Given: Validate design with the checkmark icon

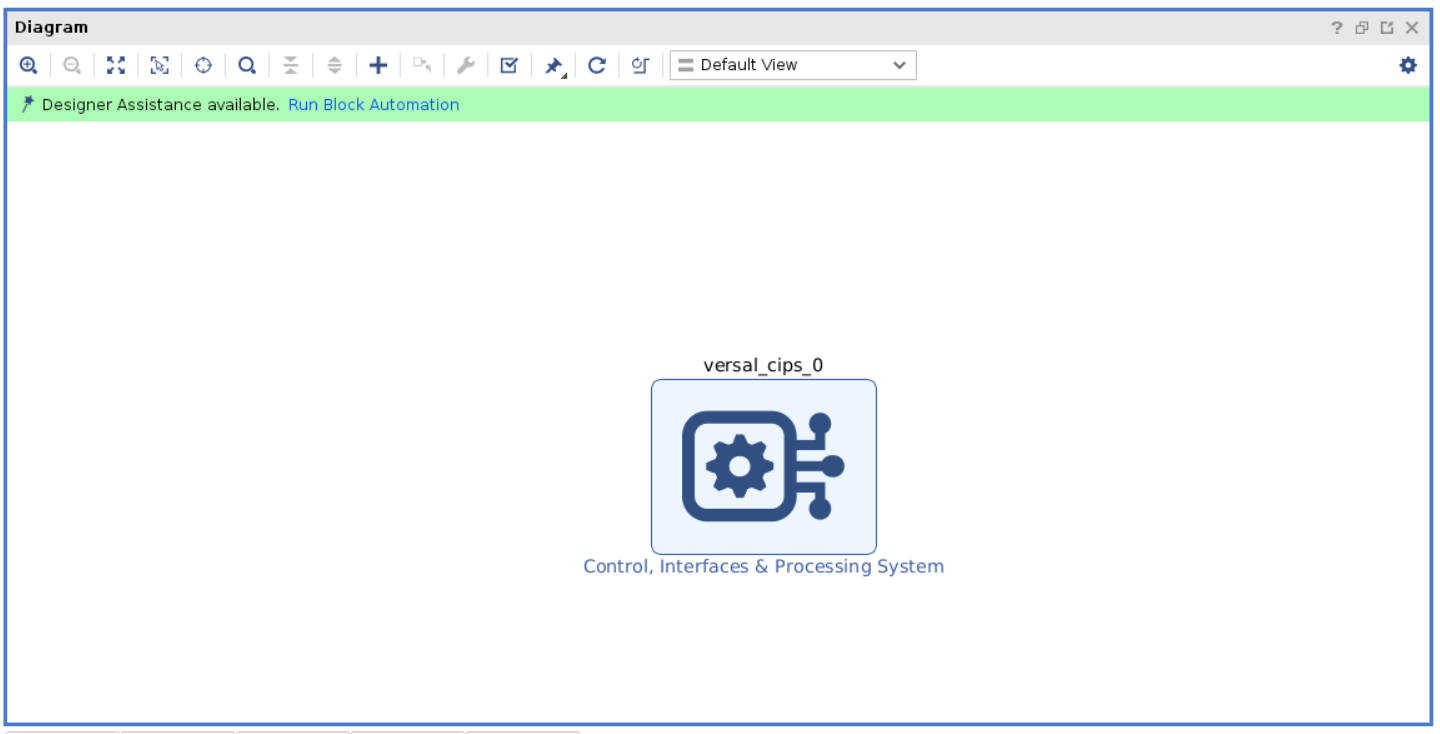Looking at the screenshot, I should click(x=509, y=65).
